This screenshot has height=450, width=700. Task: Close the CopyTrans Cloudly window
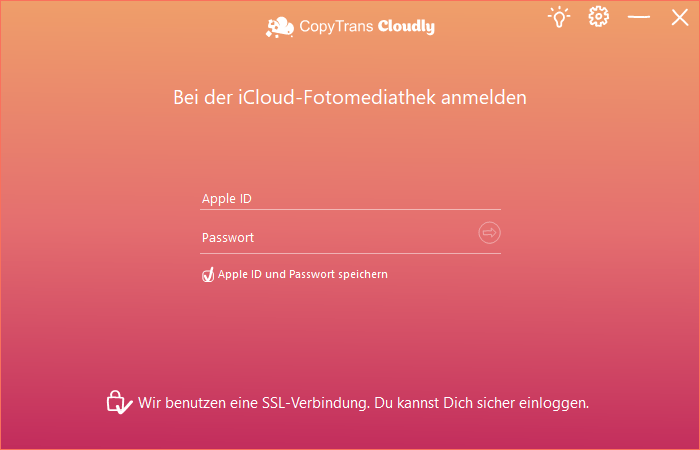[x=679, y=17]
